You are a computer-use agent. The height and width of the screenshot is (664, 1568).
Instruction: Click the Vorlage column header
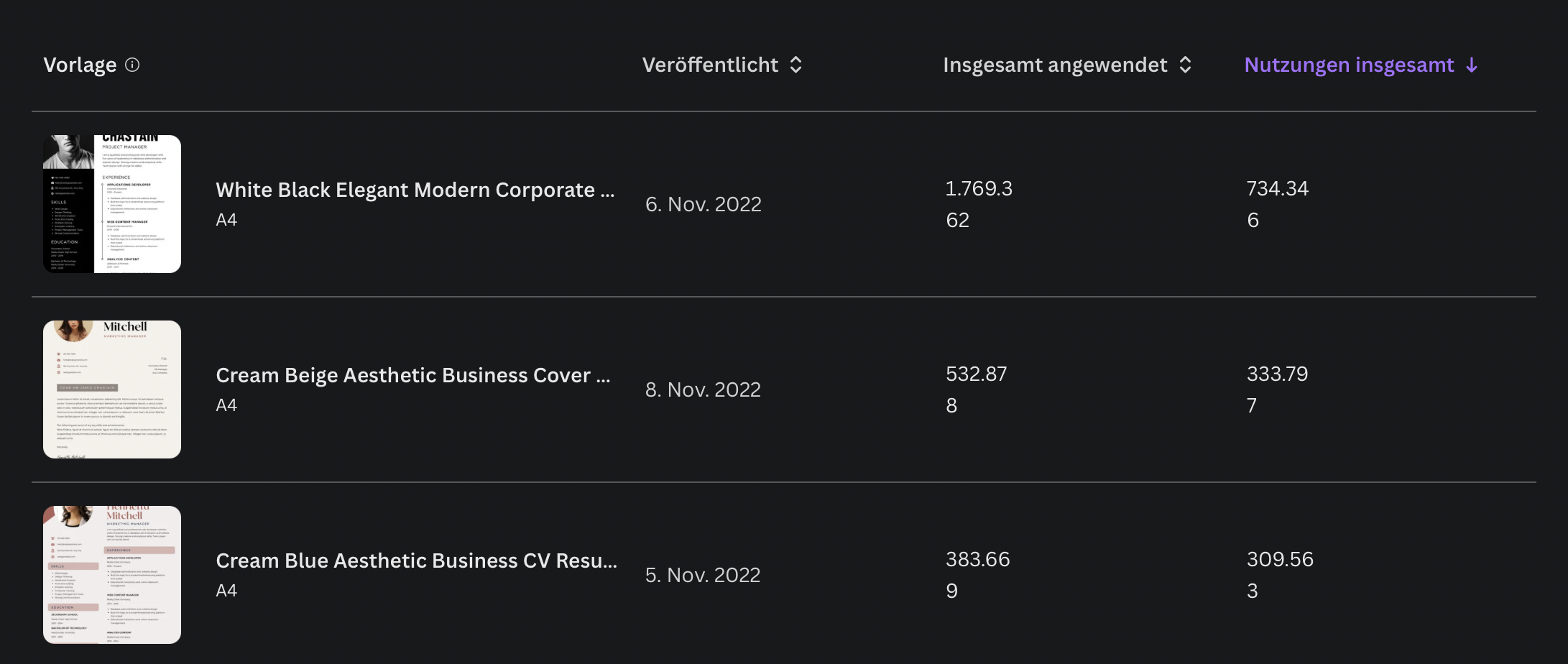[80, 65]
